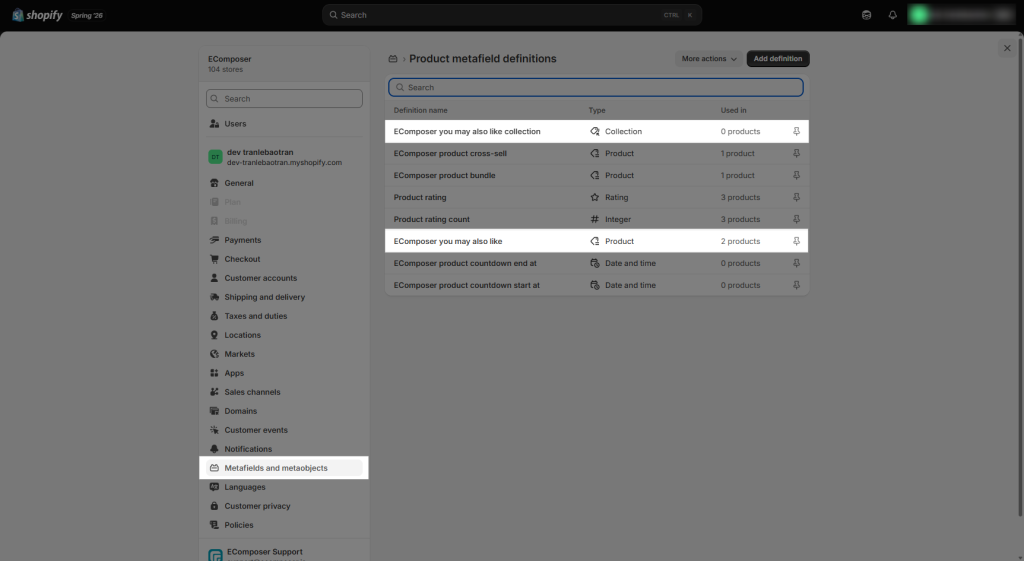
Task: Click the Customer privacy lock icon
Action: tap(214, 506)
